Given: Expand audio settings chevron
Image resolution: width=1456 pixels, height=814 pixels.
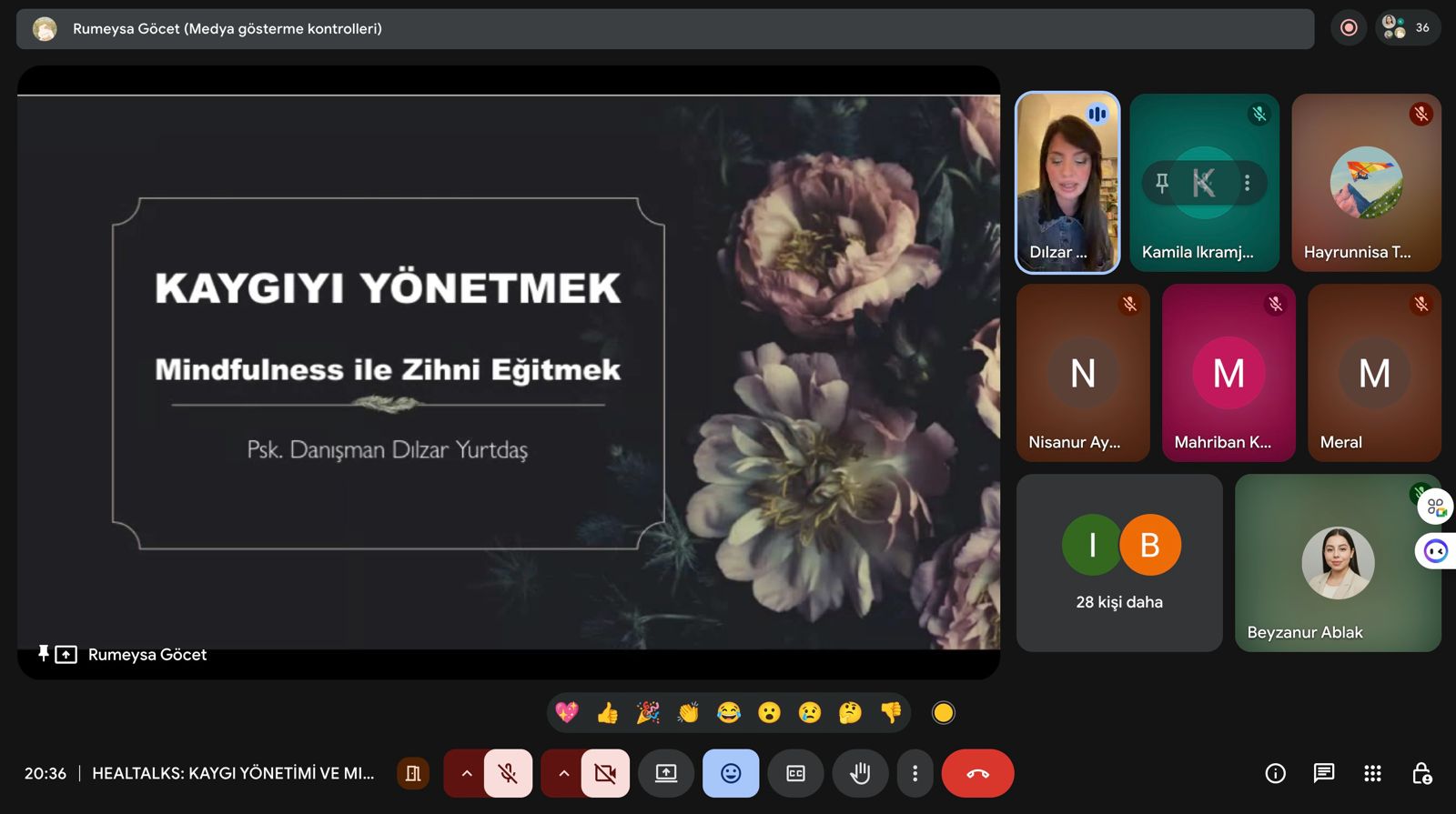Looking at the screenshot, I should (x=466, y=773).
